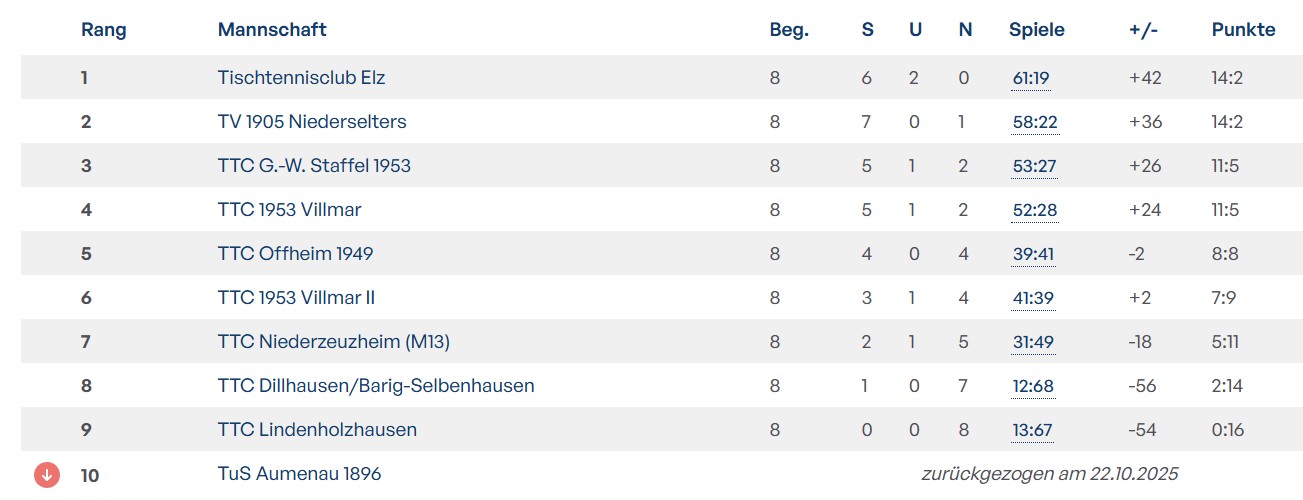This screenshot has width=1303, height=500.
Task: Open the 58:22 games result
Action: [x=1034, y=122]
